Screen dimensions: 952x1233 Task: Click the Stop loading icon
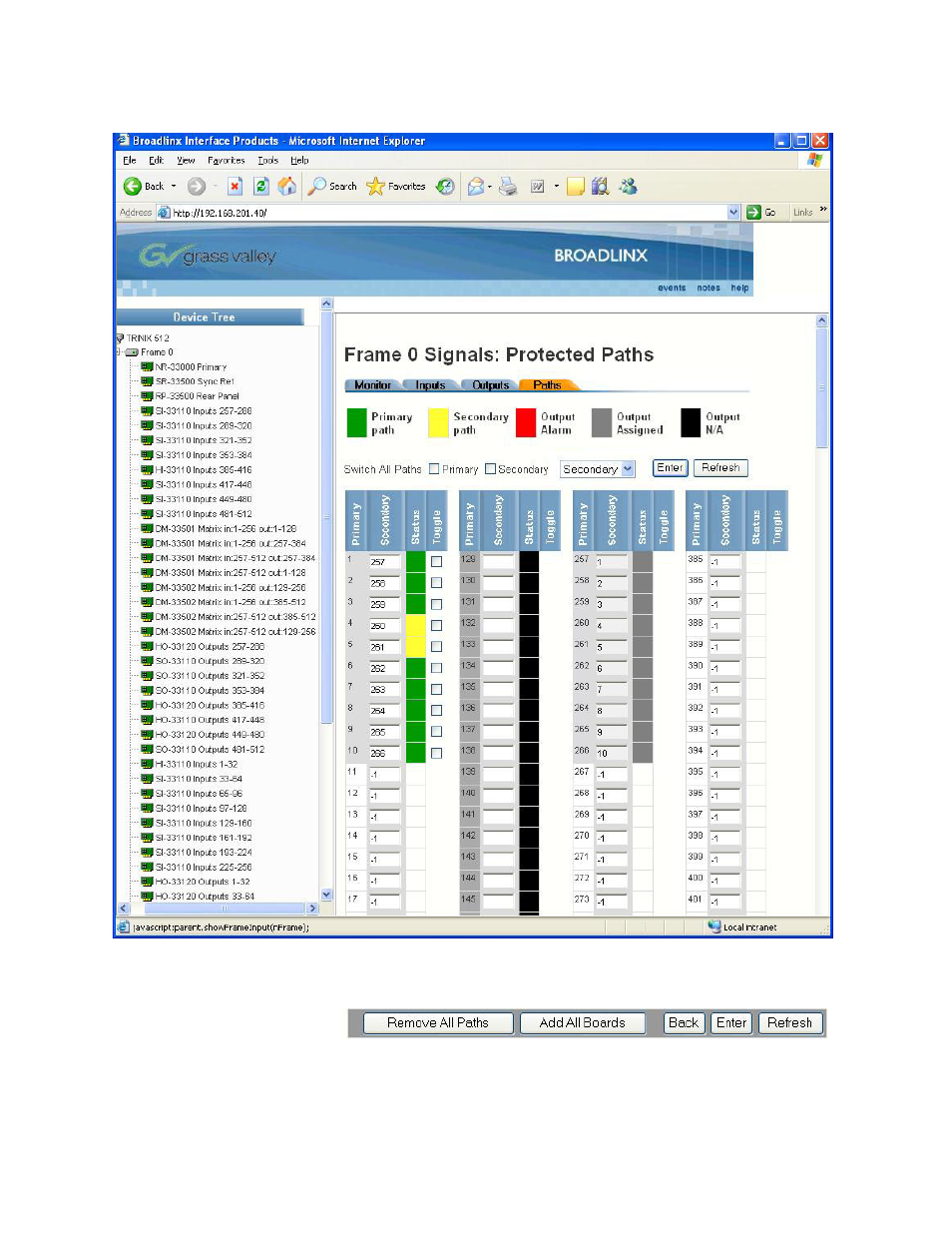(x=235, y=186)
